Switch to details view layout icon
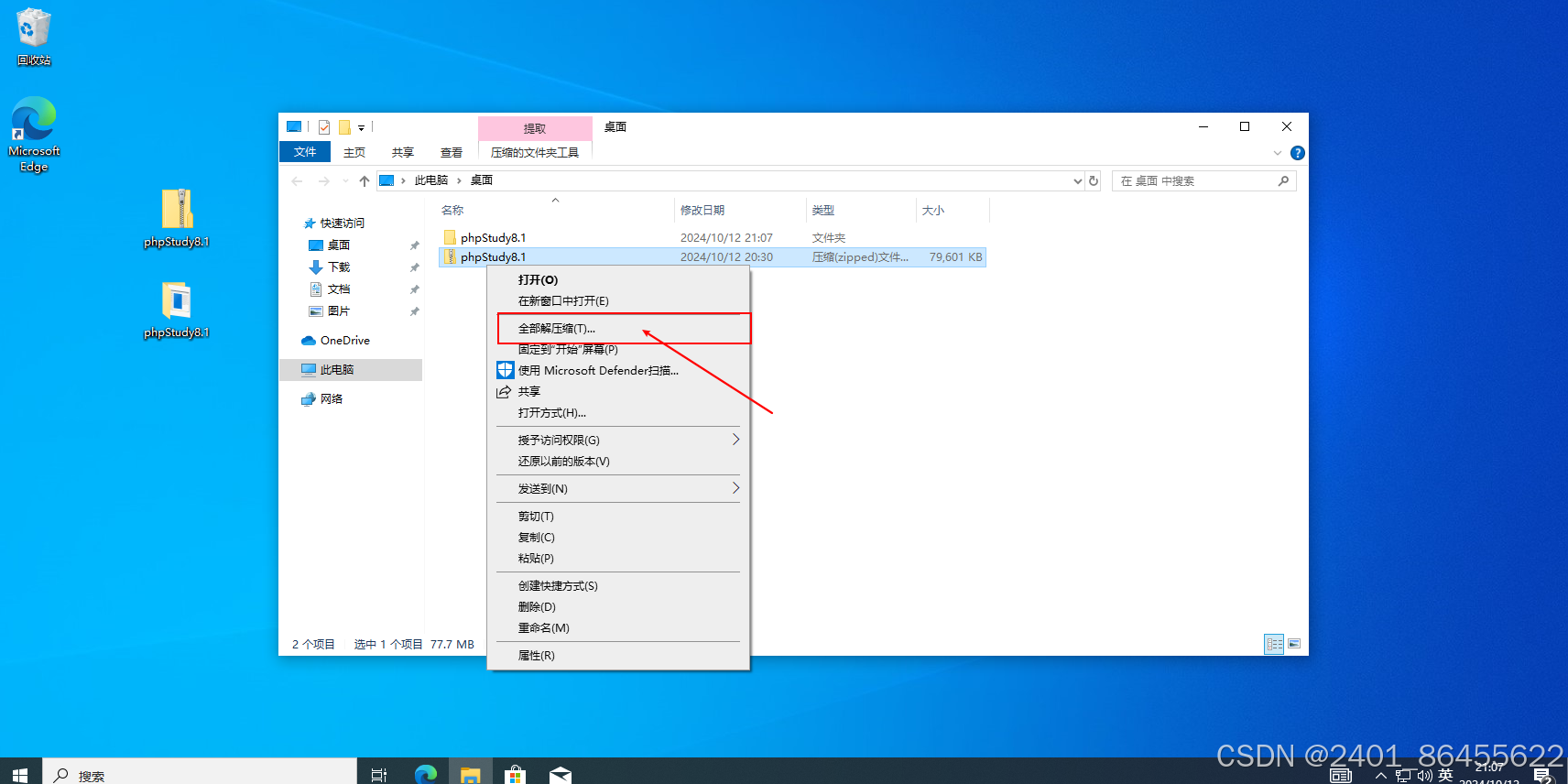1568x784 pixels. coord(1274,645)
